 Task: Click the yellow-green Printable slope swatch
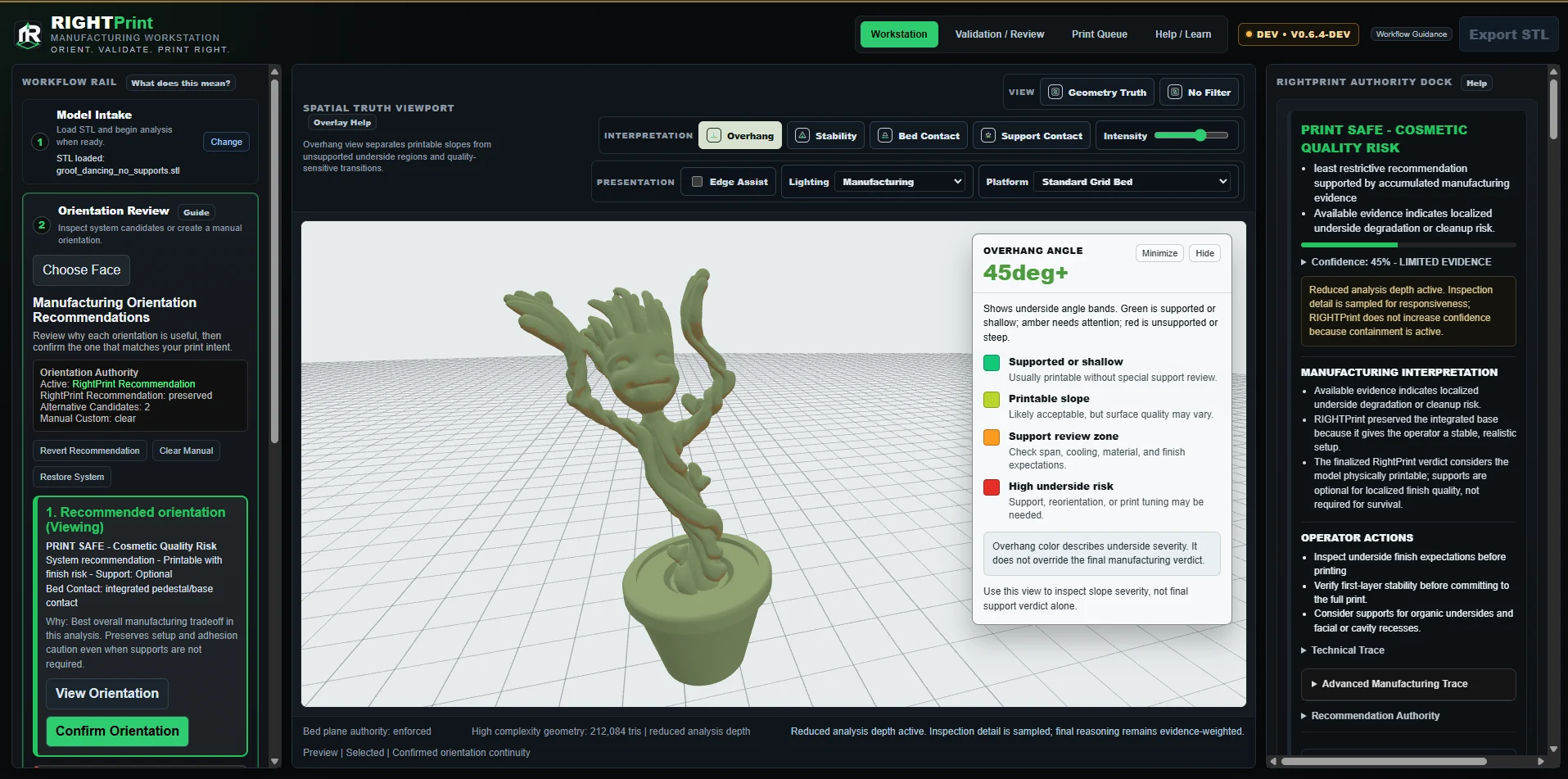pyautogui.click(x=992, y=400)
